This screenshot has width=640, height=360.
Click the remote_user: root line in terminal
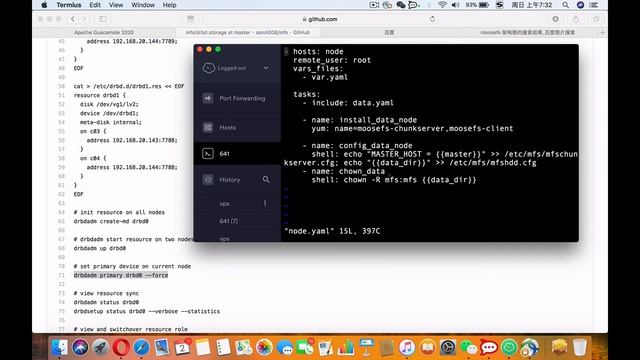[x=332, y=60]
